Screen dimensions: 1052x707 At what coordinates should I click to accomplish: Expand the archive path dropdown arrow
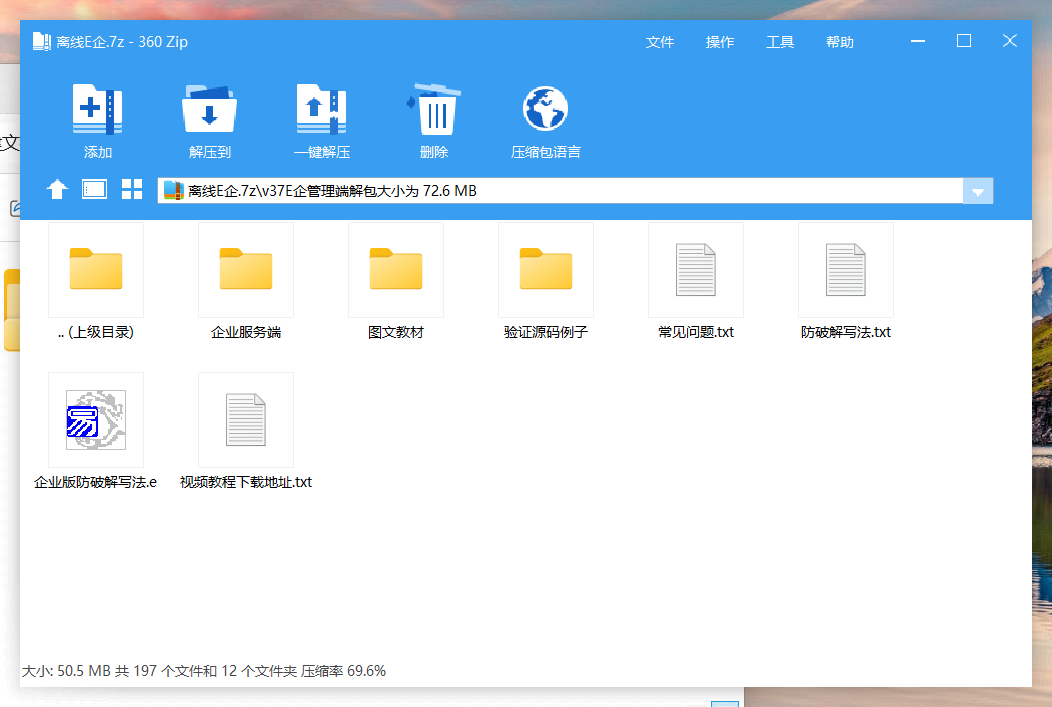978,191
